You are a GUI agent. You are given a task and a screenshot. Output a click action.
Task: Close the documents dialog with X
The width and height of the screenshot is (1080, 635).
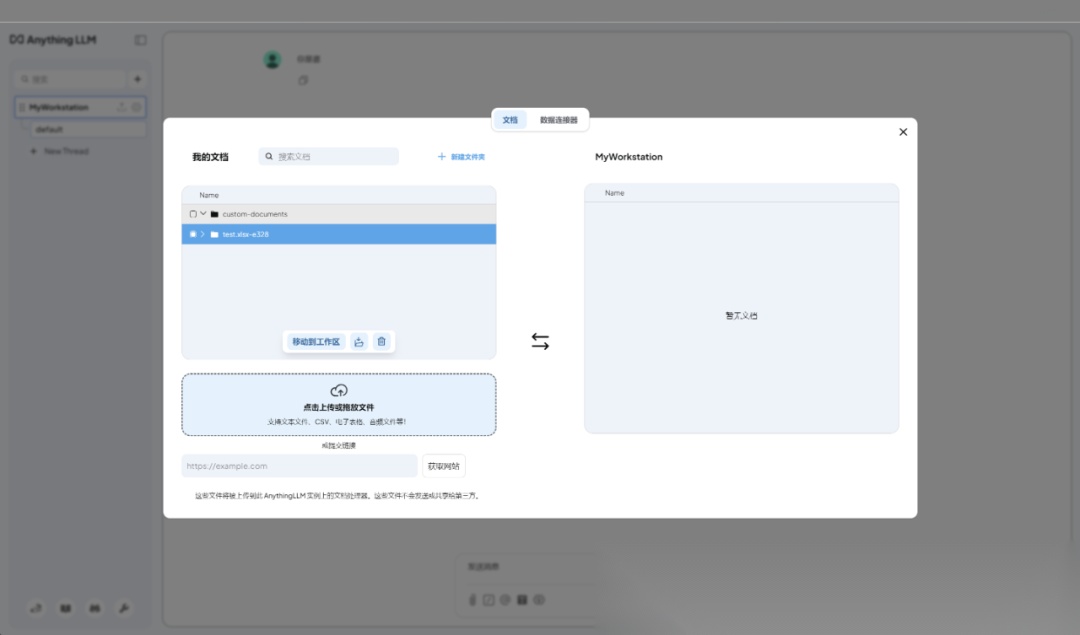coord(903,132)
